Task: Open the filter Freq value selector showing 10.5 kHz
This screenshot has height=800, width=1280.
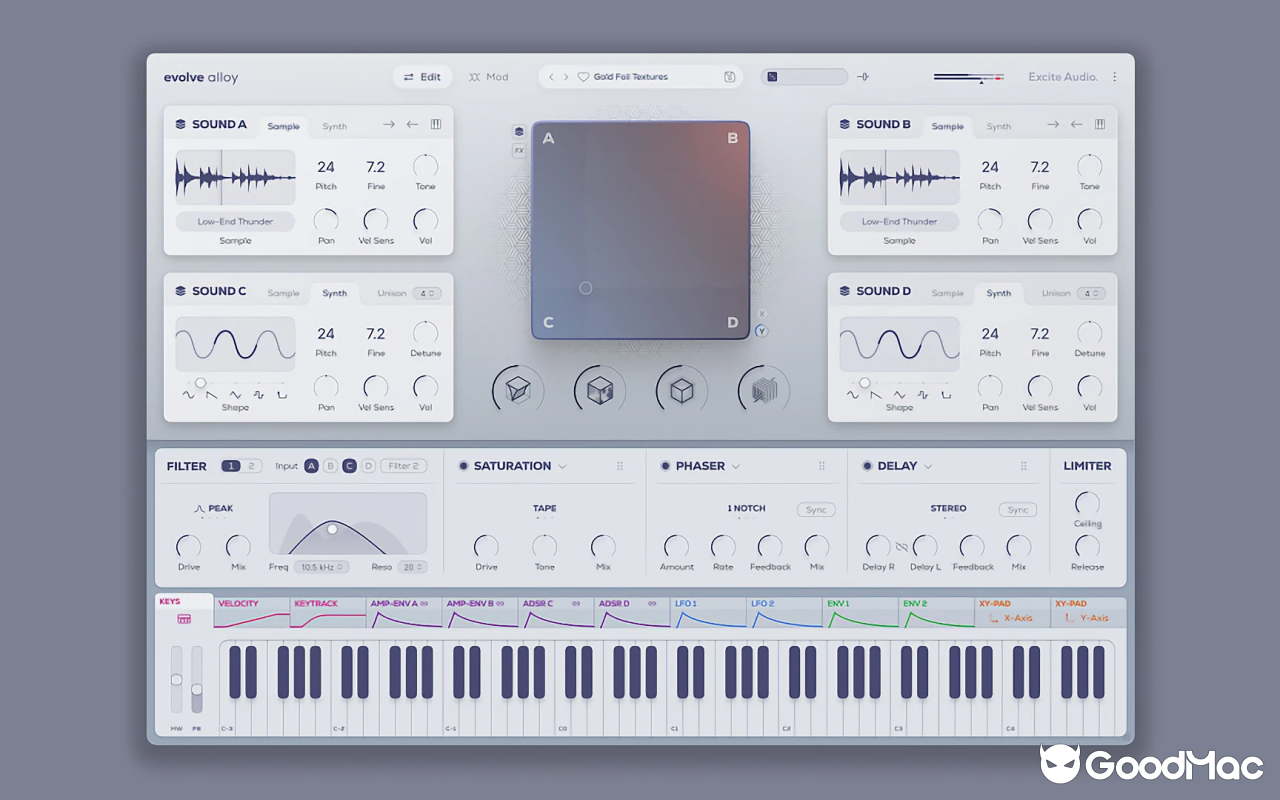Action: [x=323, y=566]
